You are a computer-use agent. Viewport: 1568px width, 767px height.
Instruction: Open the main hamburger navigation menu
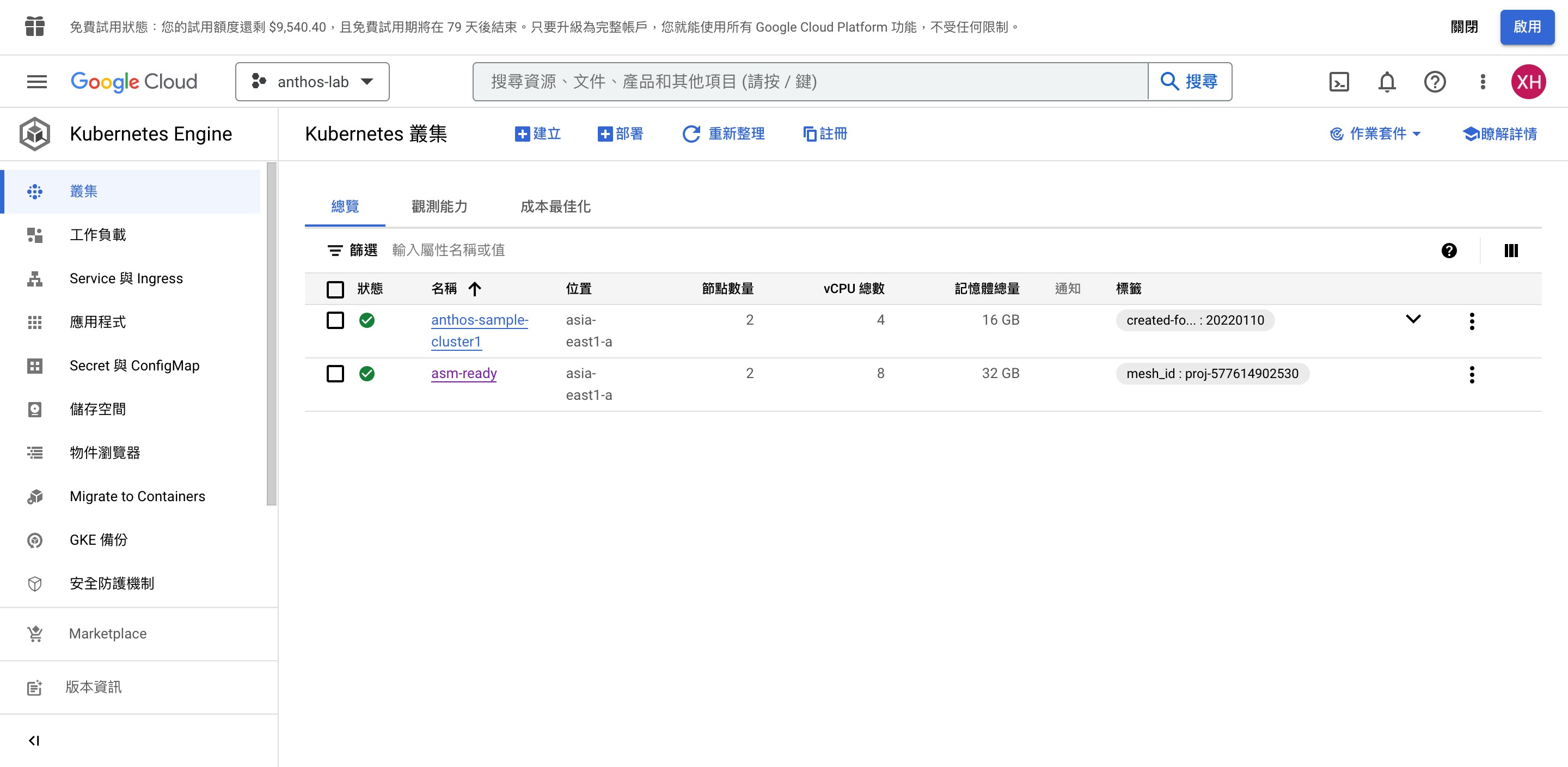pyautogui.click(x=36, y=82)
